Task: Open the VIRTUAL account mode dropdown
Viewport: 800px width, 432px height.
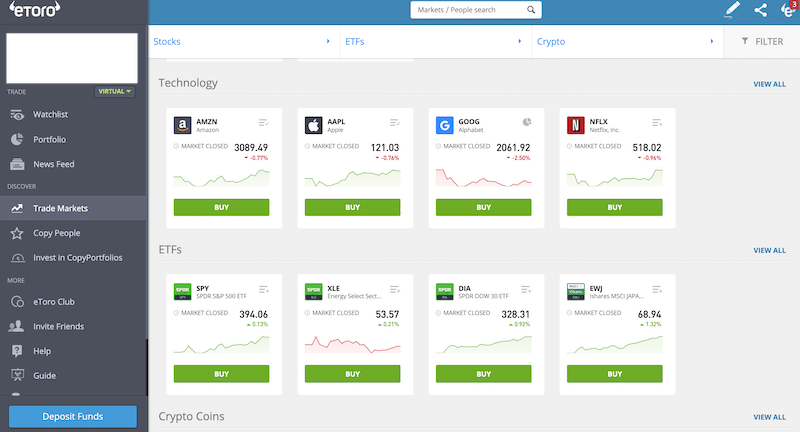Action: pyautogui.click(x=115, y=91)
